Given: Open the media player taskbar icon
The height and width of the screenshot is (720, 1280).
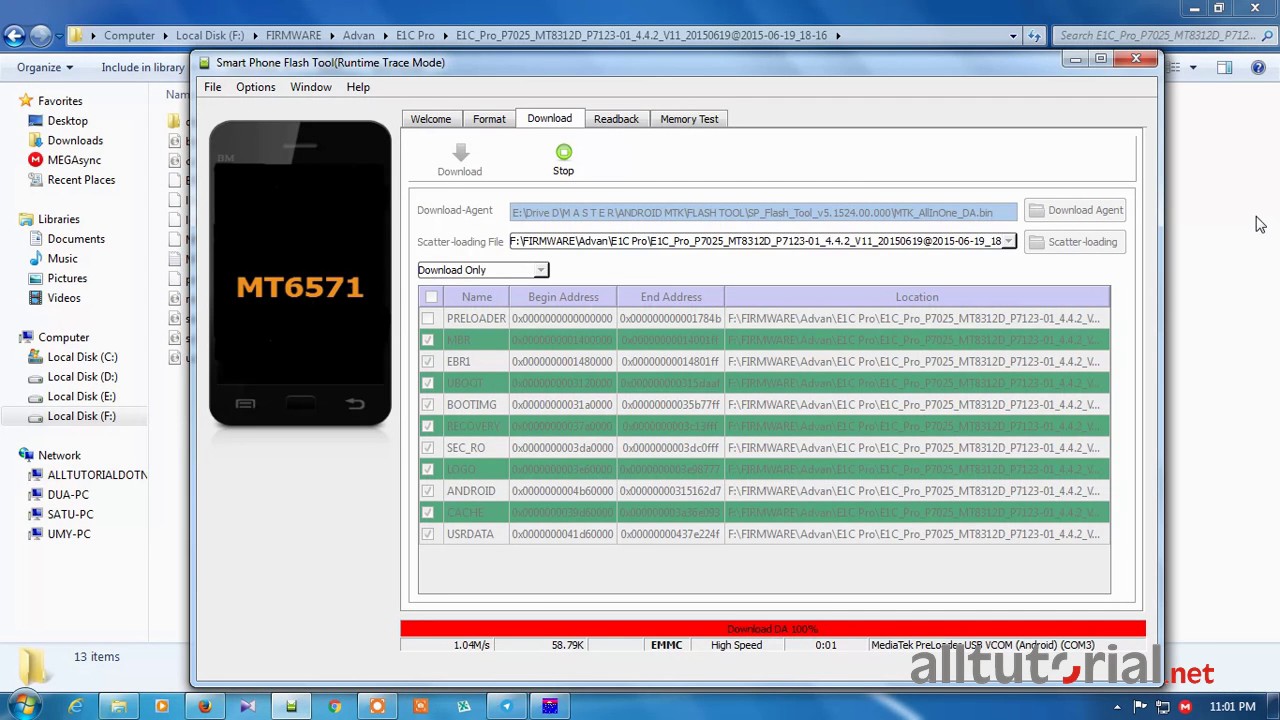Looking at the screenshot, I should (x=162, y=707).
